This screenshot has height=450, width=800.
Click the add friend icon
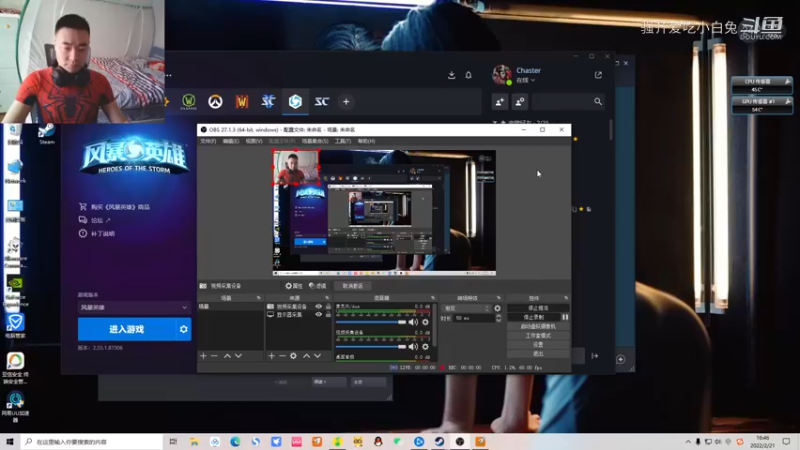[499, 102]
